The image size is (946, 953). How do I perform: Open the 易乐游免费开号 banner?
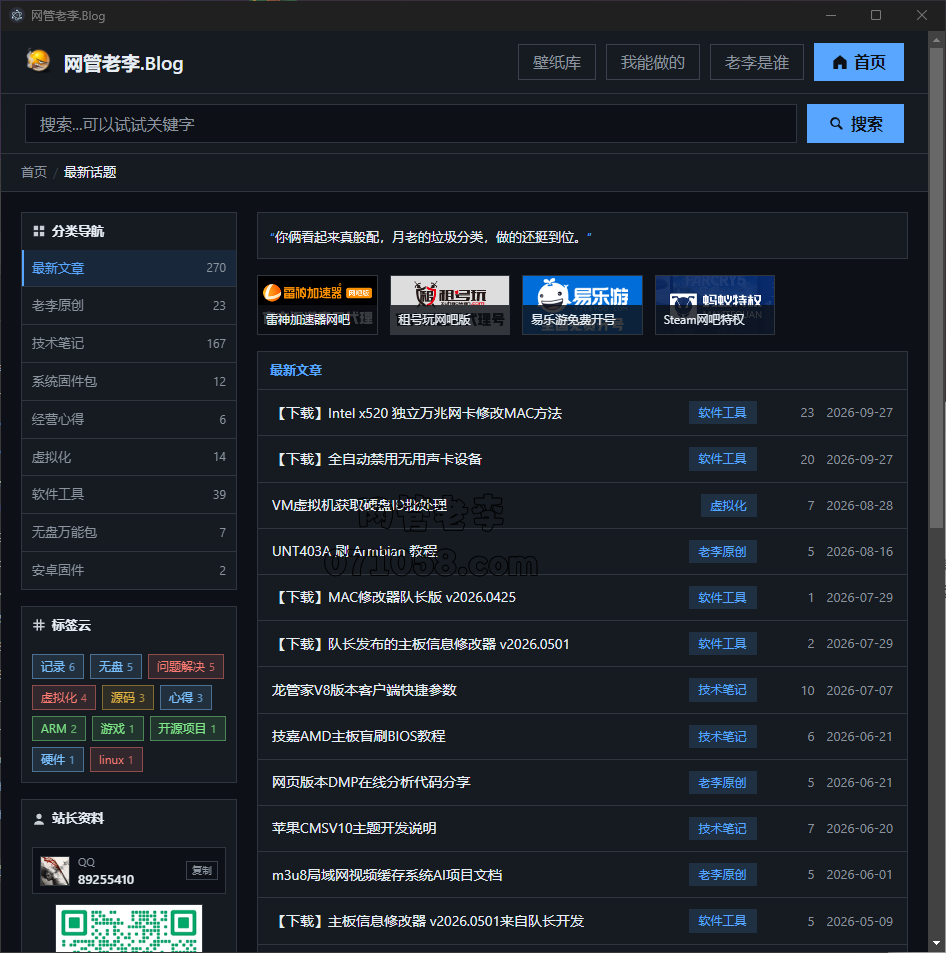coord(582,304)
